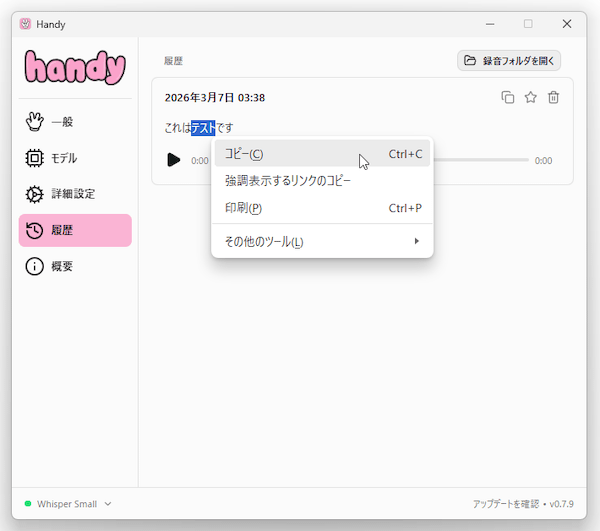Click the folder icon in 録音フォルダを開く
Viewport: 600px width, 531px height.
(x=470, y=60)
